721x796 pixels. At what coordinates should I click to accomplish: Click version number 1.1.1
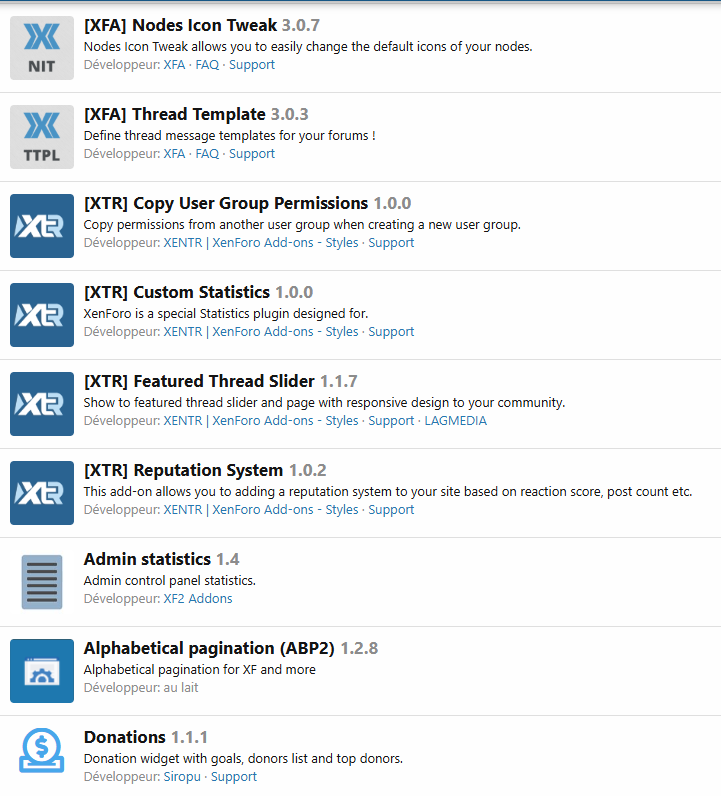tap(189, 737)
